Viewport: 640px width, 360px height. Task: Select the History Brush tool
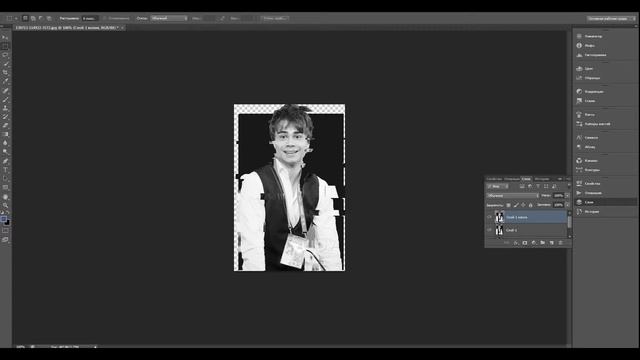coord(5,117)
